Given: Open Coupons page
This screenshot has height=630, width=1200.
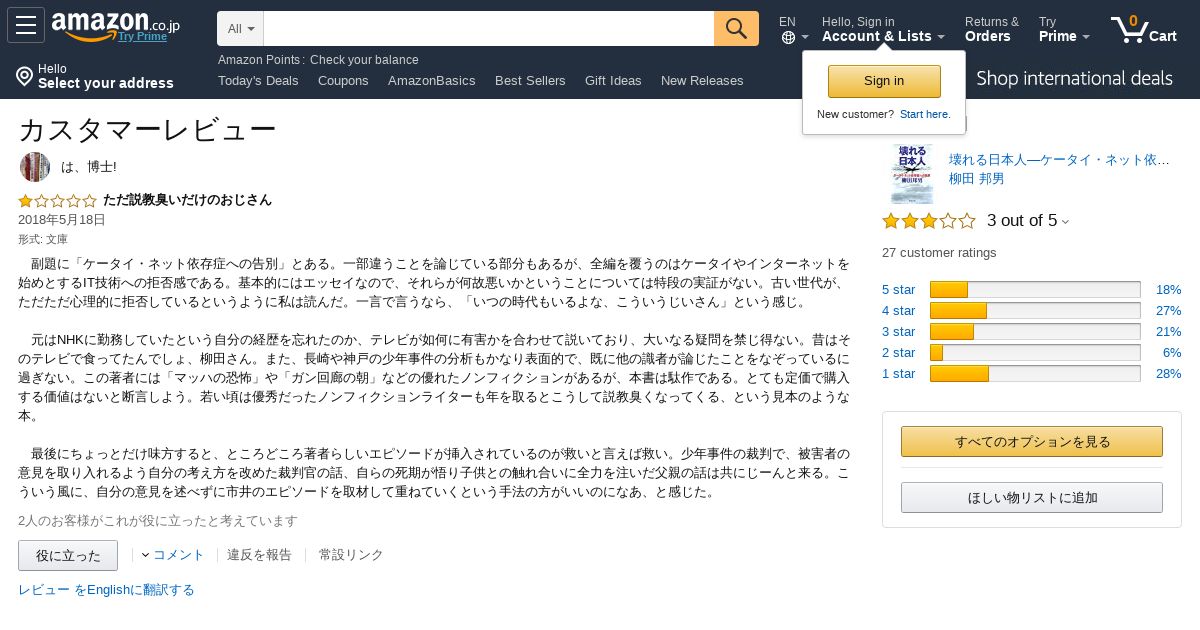Looking at the screenshot, I should (343, 80).
